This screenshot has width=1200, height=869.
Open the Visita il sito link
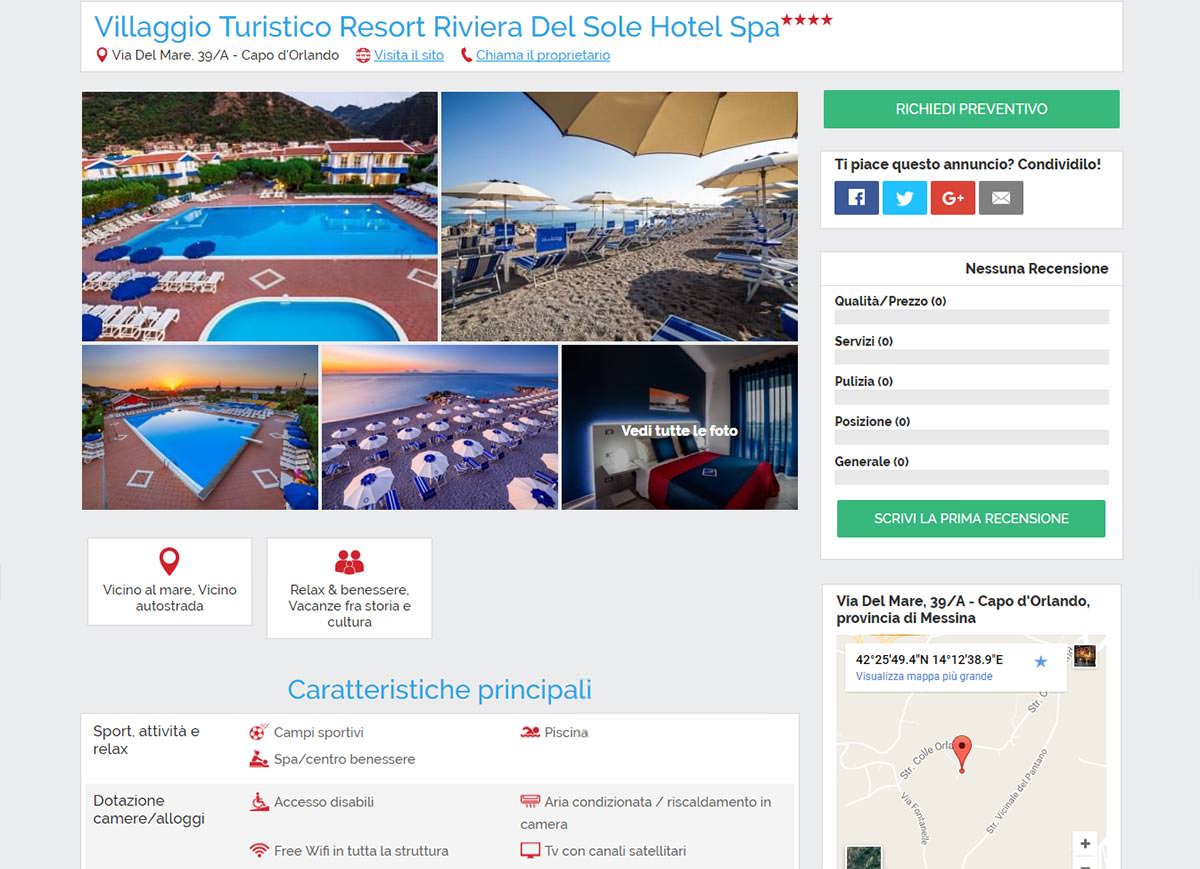coord(409,55)
